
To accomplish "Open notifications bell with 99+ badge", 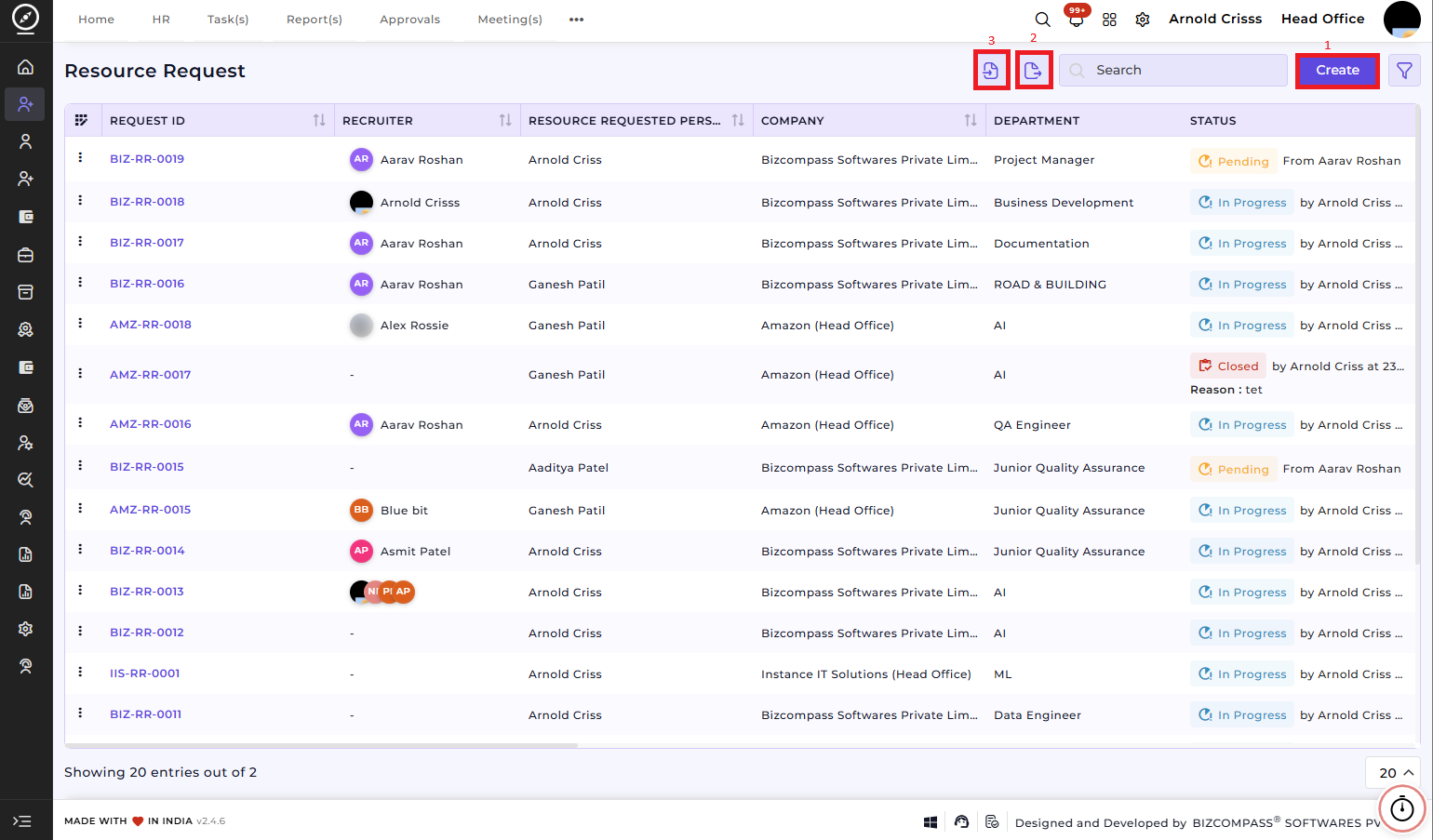I will click(1076, 18).
